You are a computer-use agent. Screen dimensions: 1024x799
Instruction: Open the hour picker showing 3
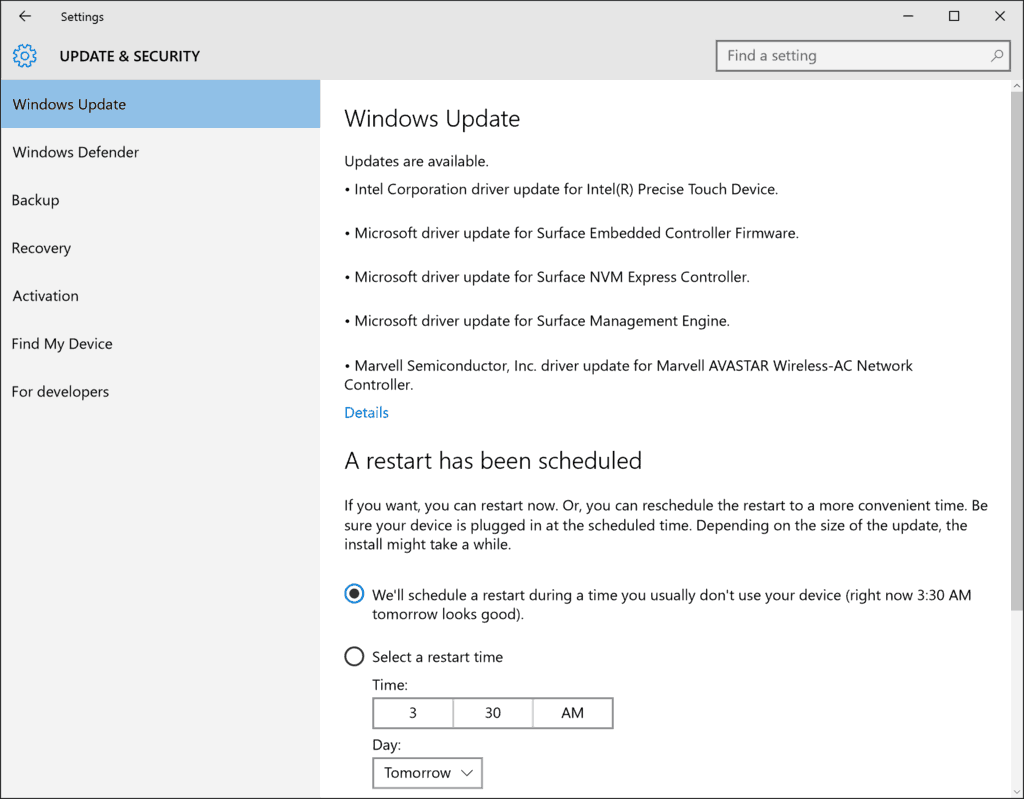coord(413,713)
